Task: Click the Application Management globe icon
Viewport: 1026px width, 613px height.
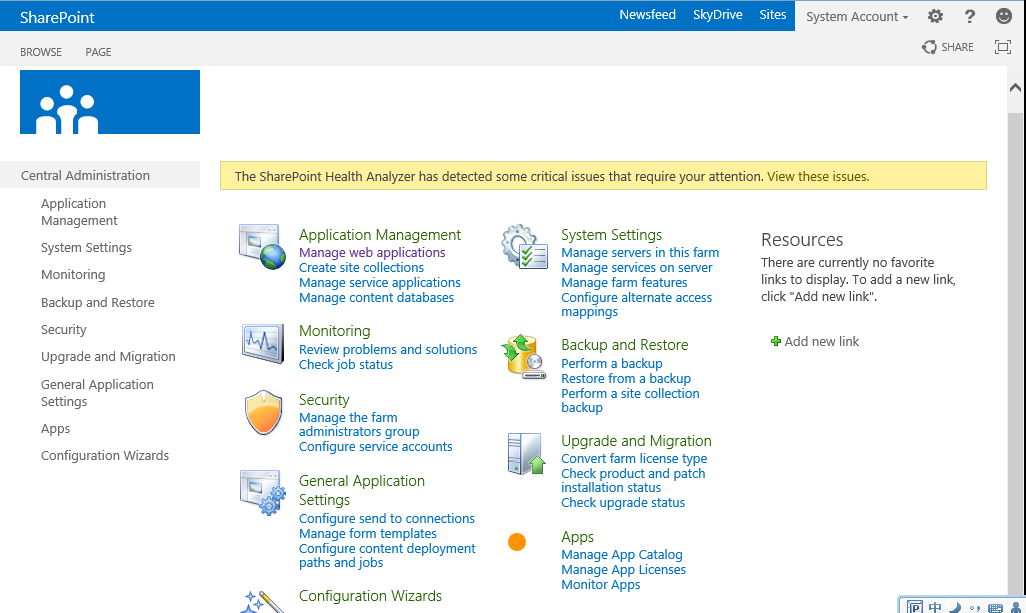Action: click(262, 246)
